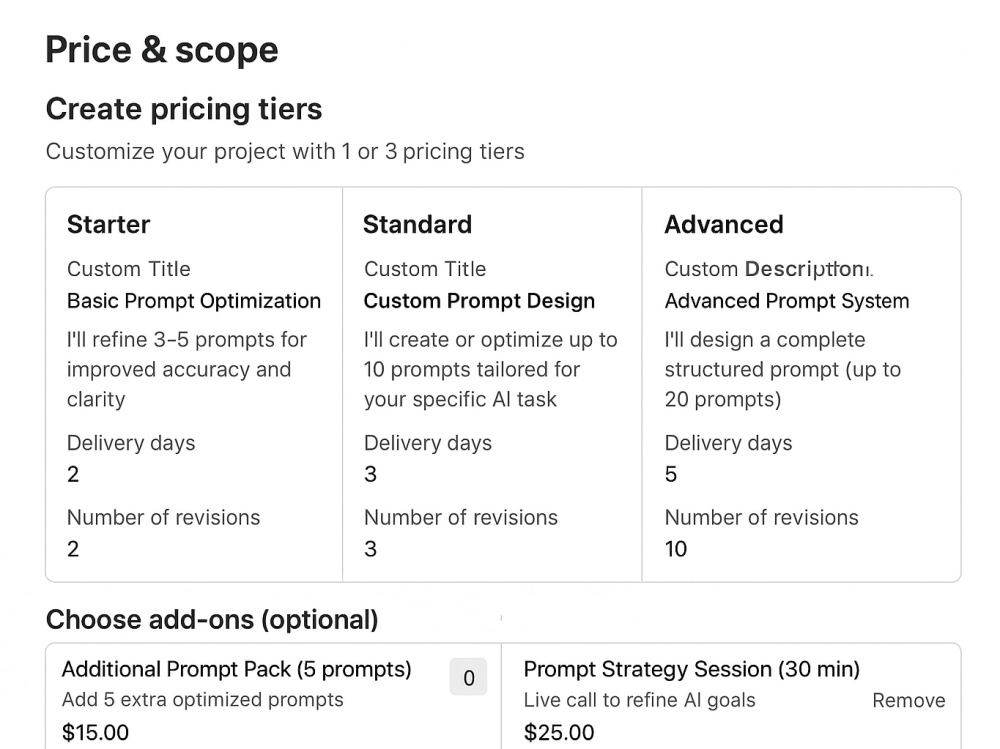This screenshot has height=749, width=1000.
Task: Click the Standard tier description text
Action: (490, 369)
